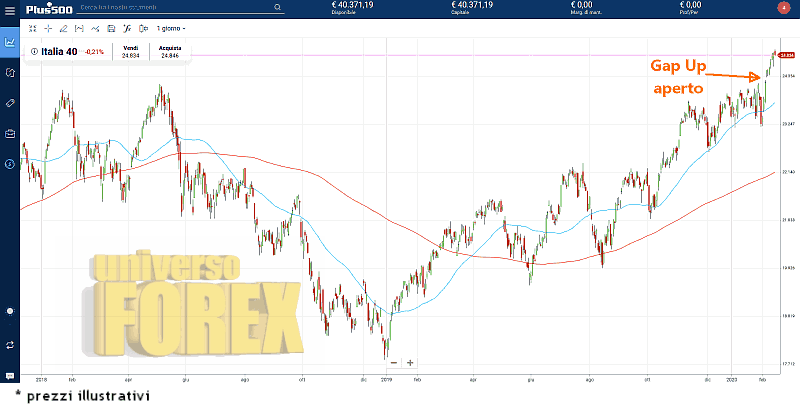The width and height of the screenshot is (800, 409).
Task: Click the fullscreen chart icon in toolbar
Action: [x=32, y=28]
